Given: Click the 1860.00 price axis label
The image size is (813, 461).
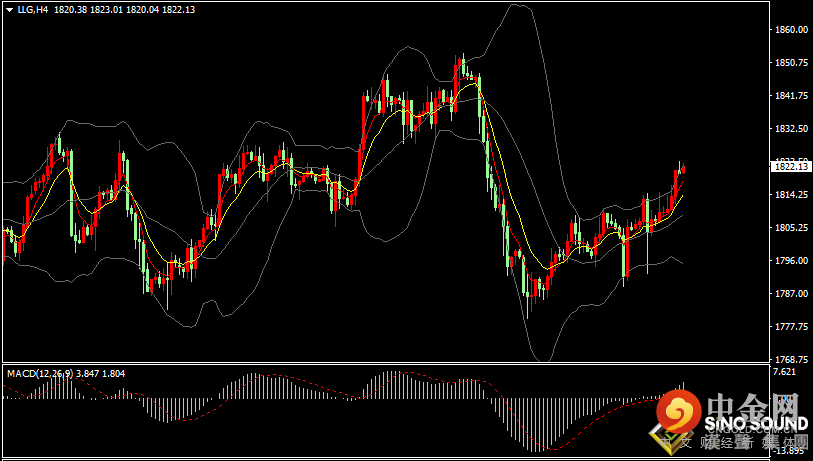Looking at the screenshot, I should click(790, 30).
